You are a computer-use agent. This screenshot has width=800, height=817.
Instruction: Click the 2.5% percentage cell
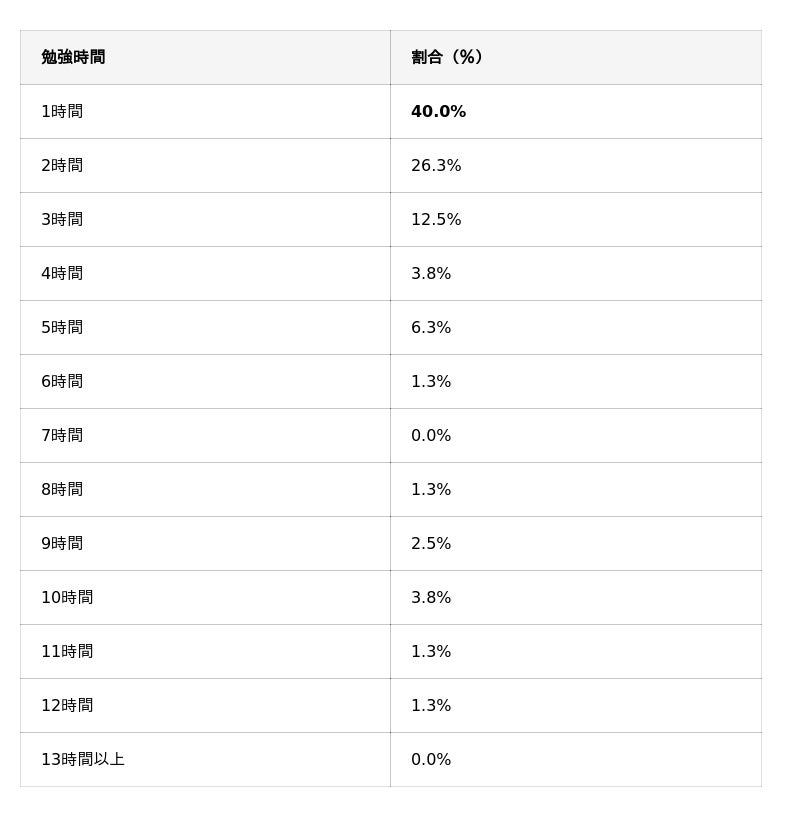(x=431, y=543)
